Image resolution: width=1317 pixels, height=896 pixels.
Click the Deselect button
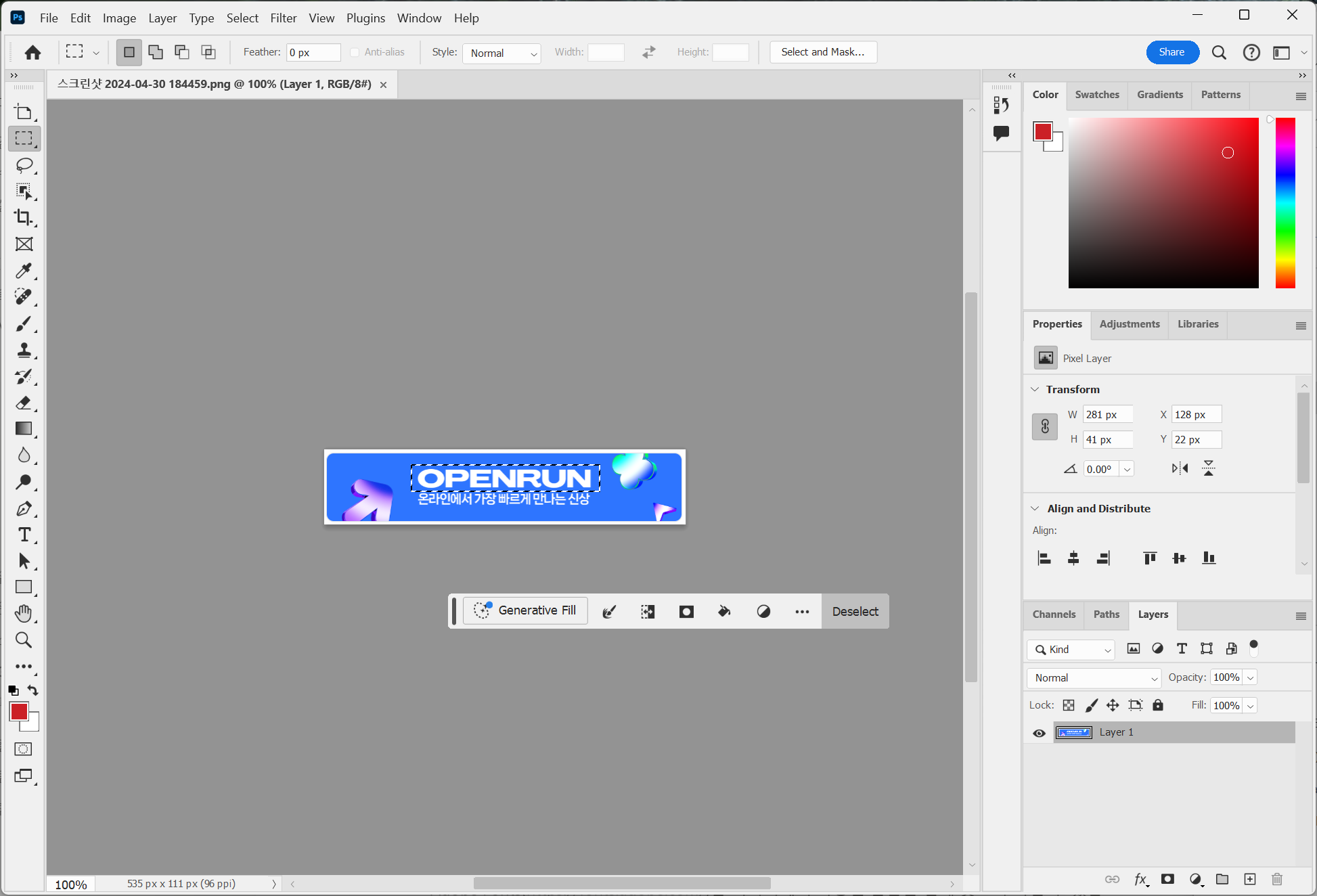[x=855, y=611]
